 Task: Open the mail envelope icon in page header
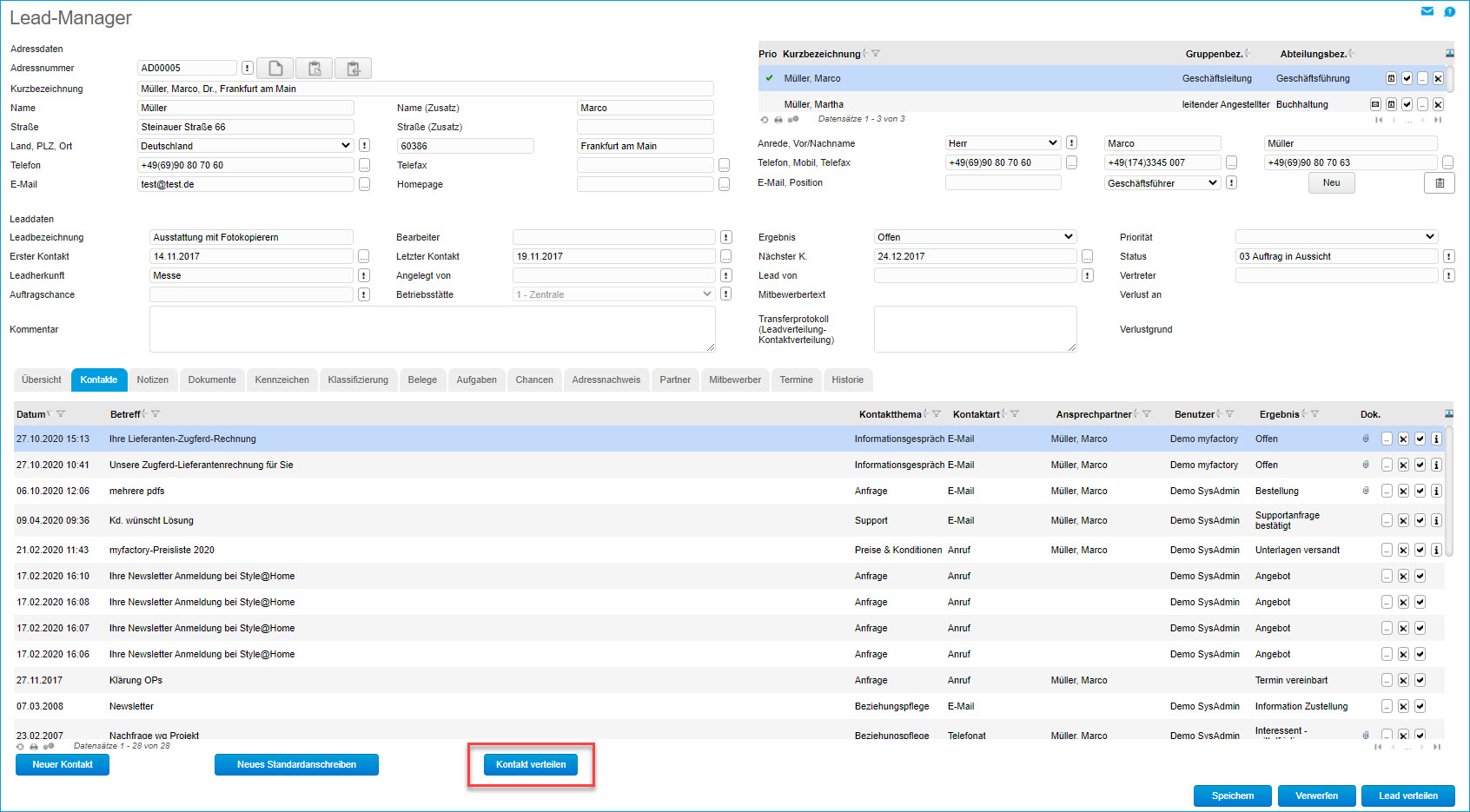tap(1427, 11)
